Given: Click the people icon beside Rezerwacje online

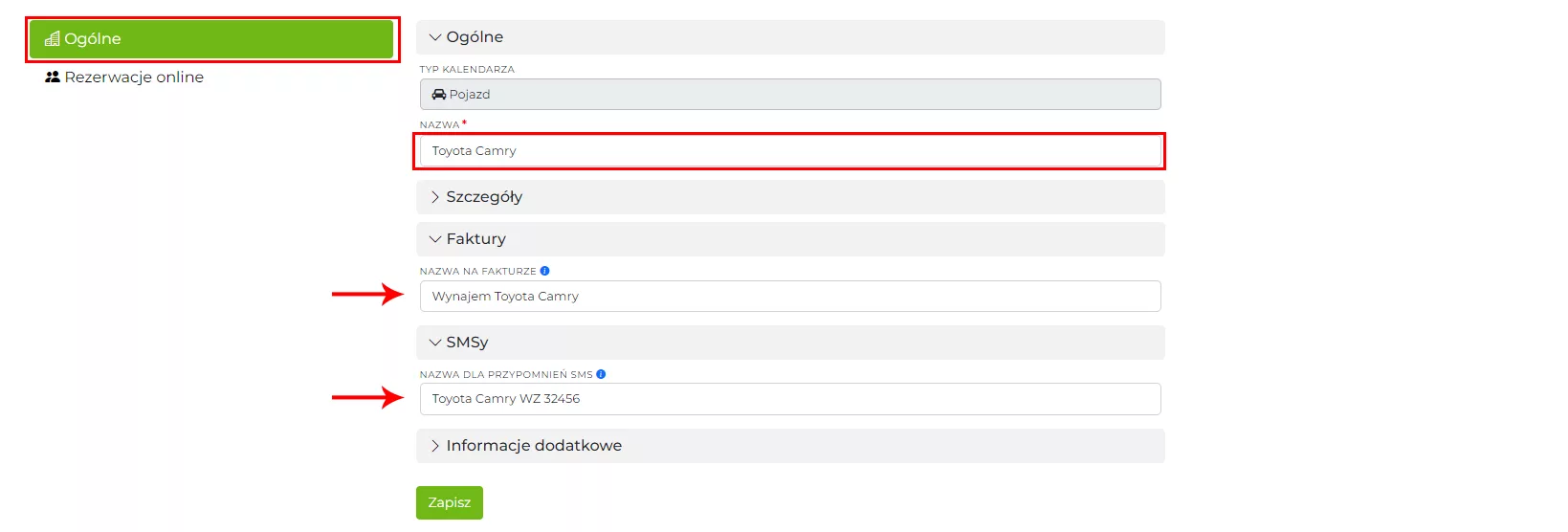Looking at the screenshot, I should tap(53, 78).
